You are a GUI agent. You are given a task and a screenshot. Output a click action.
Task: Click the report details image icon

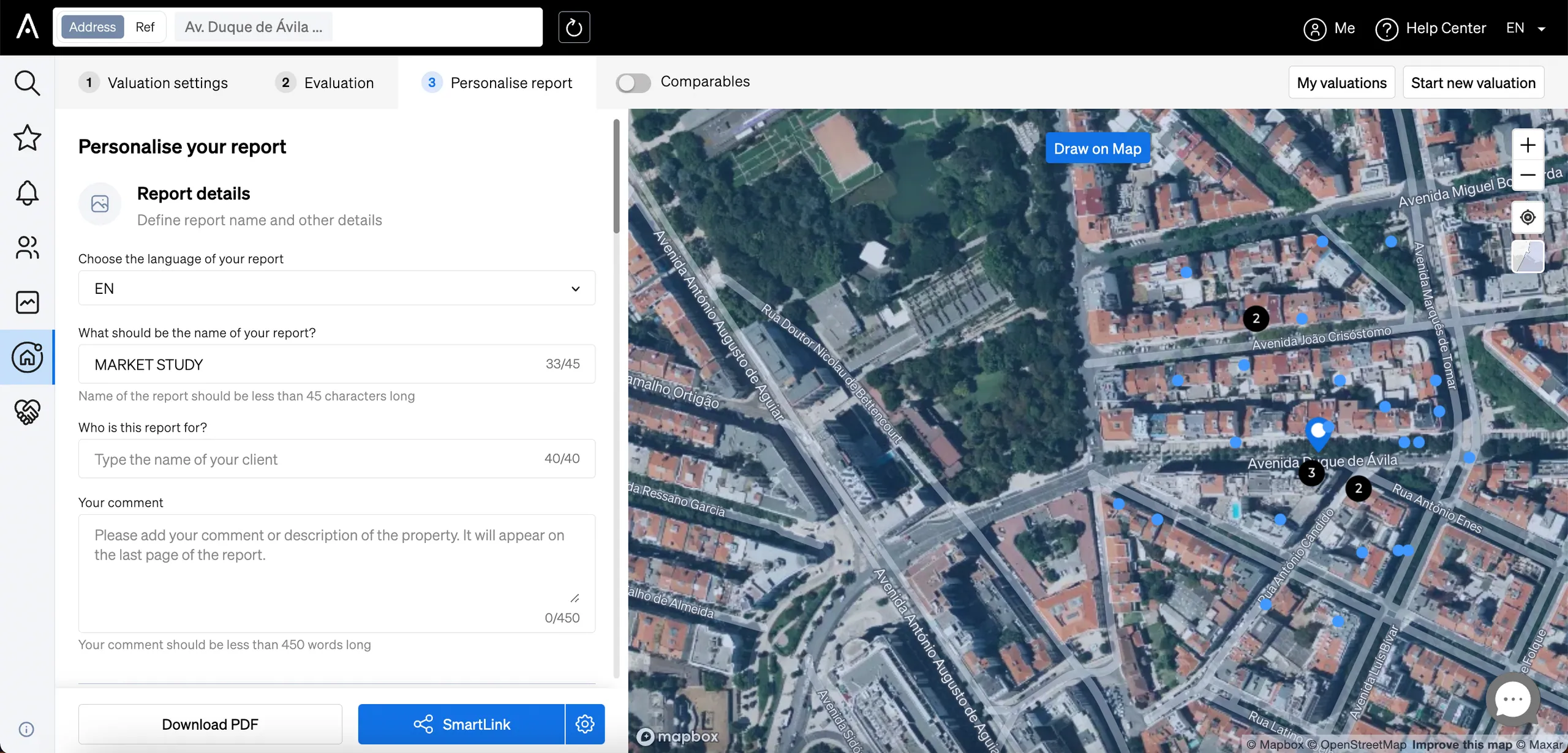(100, 203)
